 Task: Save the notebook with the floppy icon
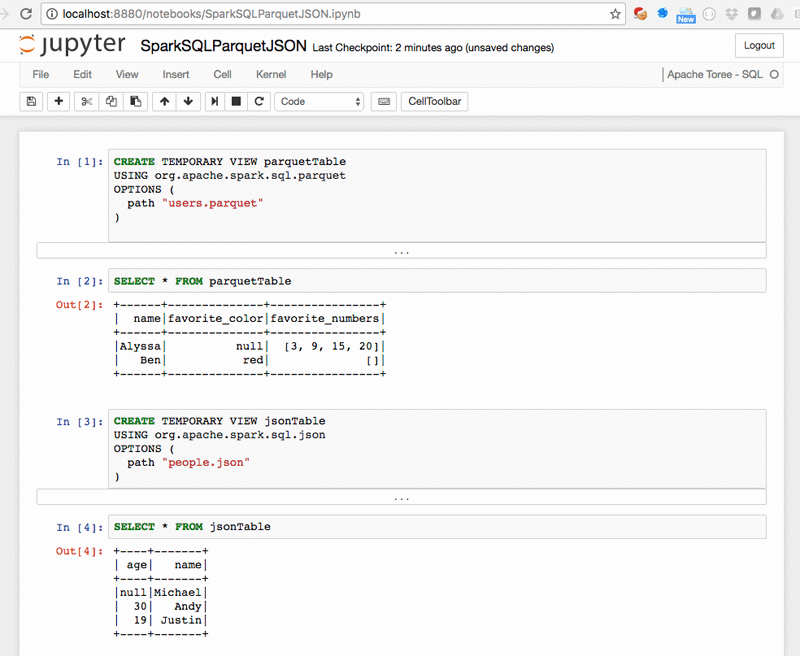31,101
